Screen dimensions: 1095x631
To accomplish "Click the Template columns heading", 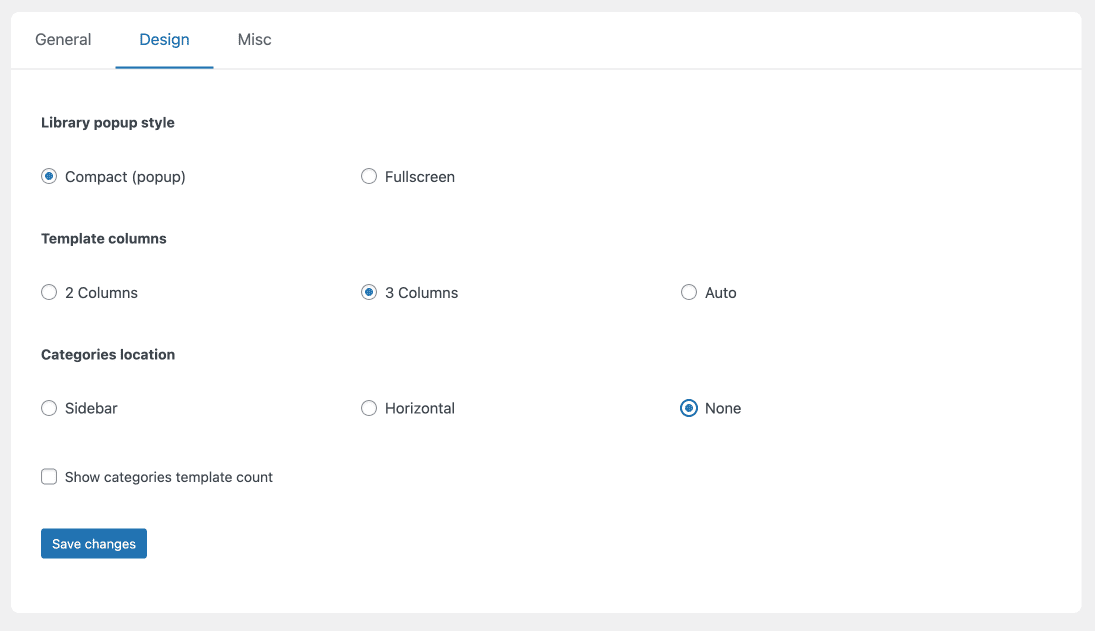I will (103, 239).
